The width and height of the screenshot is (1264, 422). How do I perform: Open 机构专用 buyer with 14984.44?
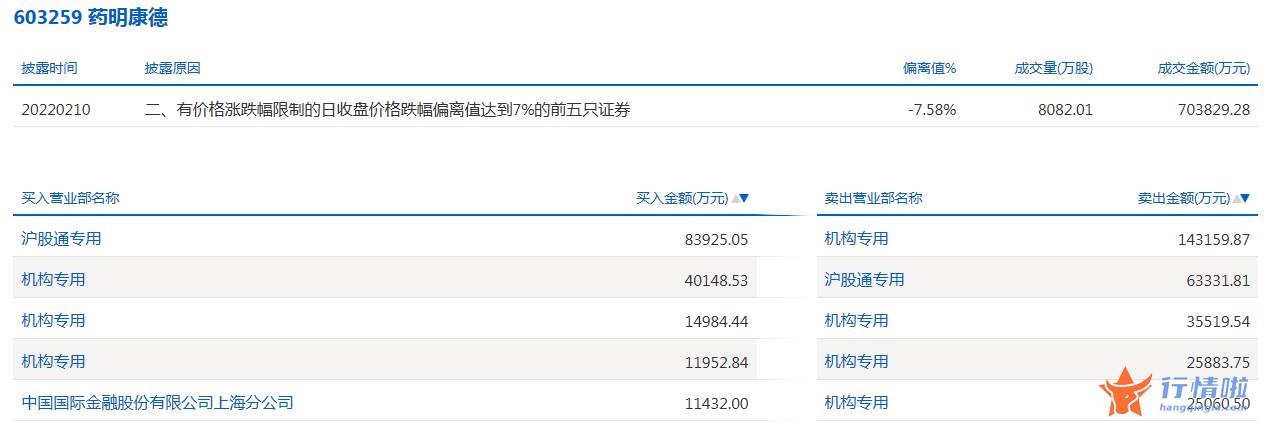point(53,321)
